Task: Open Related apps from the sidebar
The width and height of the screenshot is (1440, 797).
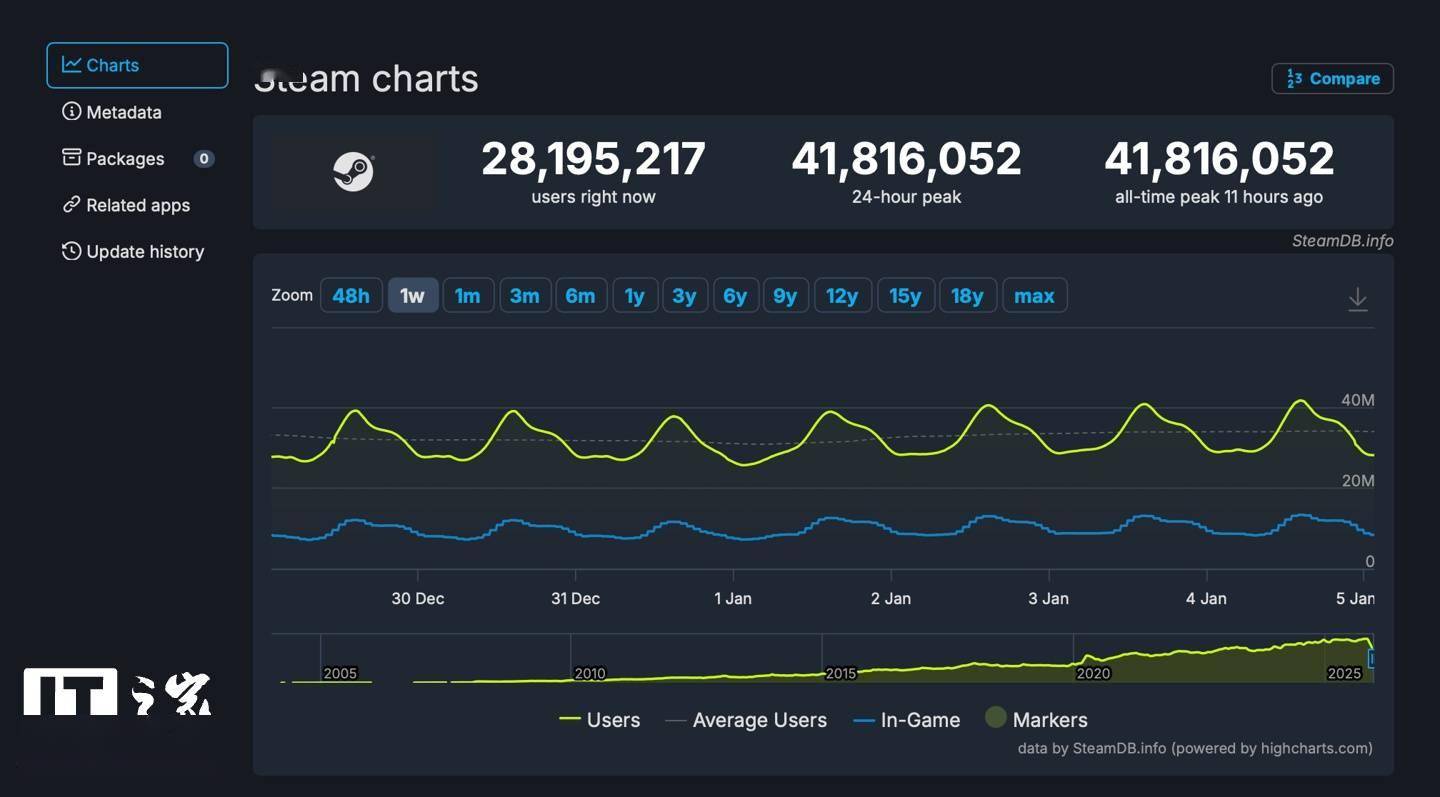Action: [137, 205]
